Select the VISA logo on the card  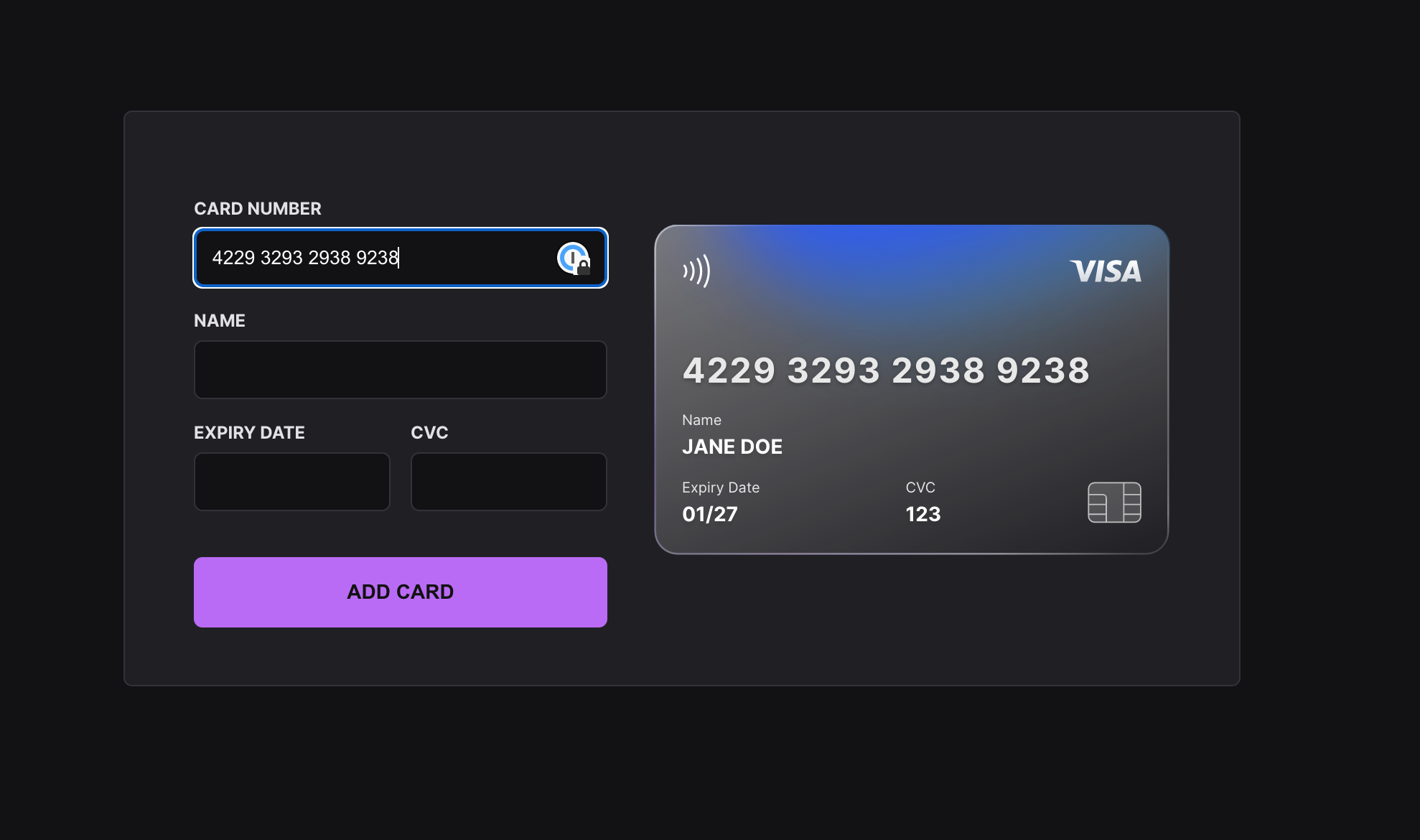1105,271
